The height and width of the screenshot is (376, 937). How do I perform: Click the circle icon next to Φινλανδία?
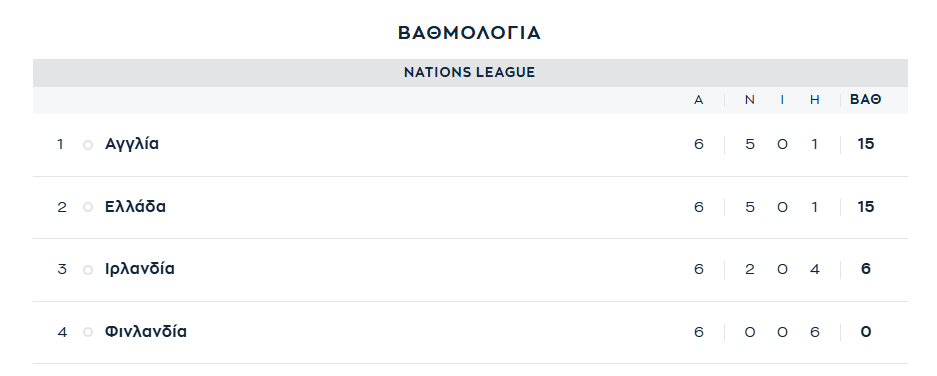coord(88,332)
